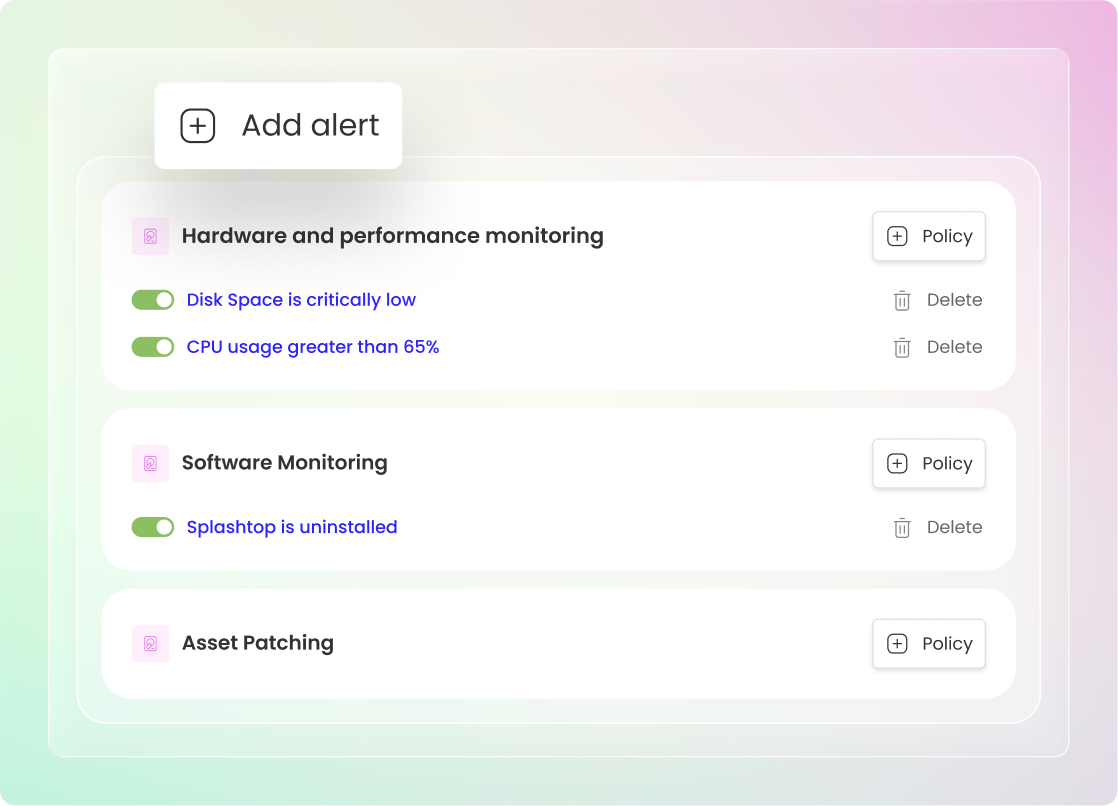
Task: Add Policy to Hardware and performance monitoring
Action: (928, 236)
